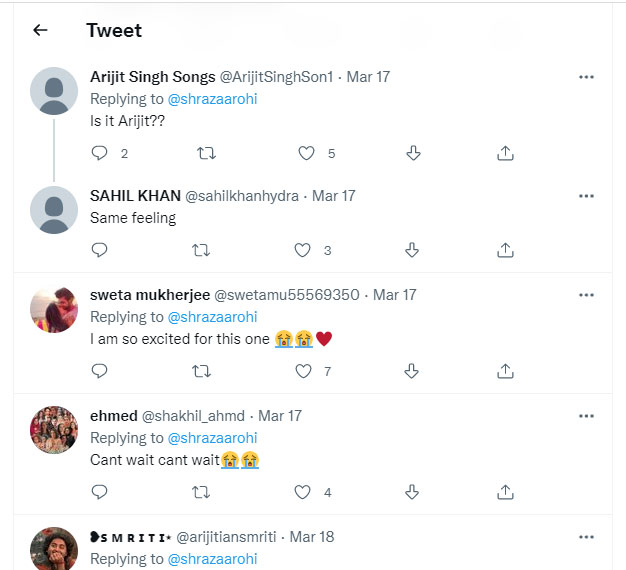Click download icon on ehmed's tweet
Screen dimensions: 626x570
[411, 492]
